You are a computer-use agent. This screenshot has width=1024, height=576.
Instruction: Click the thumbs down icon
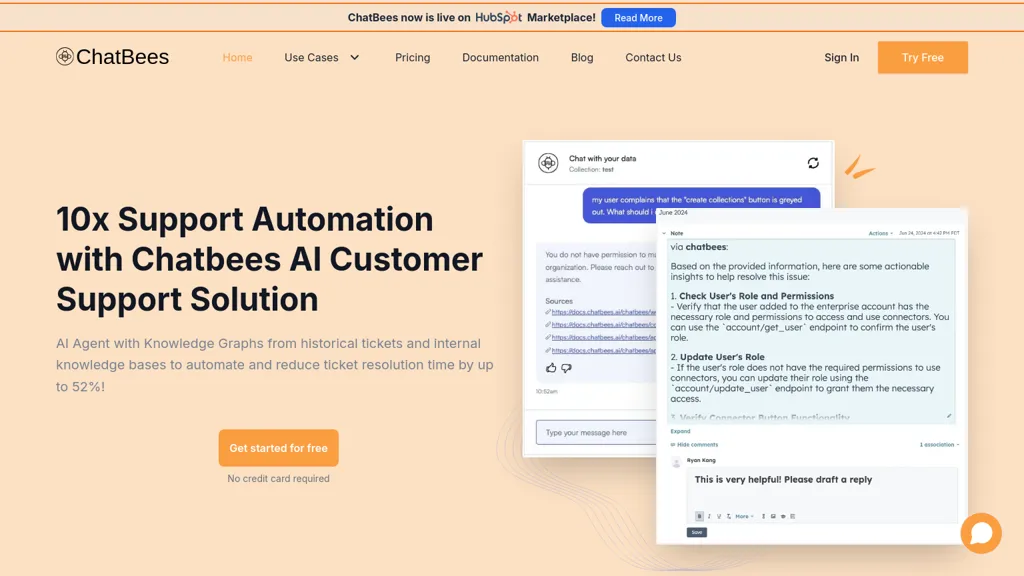pyautogui.click(x=566, y=368)
